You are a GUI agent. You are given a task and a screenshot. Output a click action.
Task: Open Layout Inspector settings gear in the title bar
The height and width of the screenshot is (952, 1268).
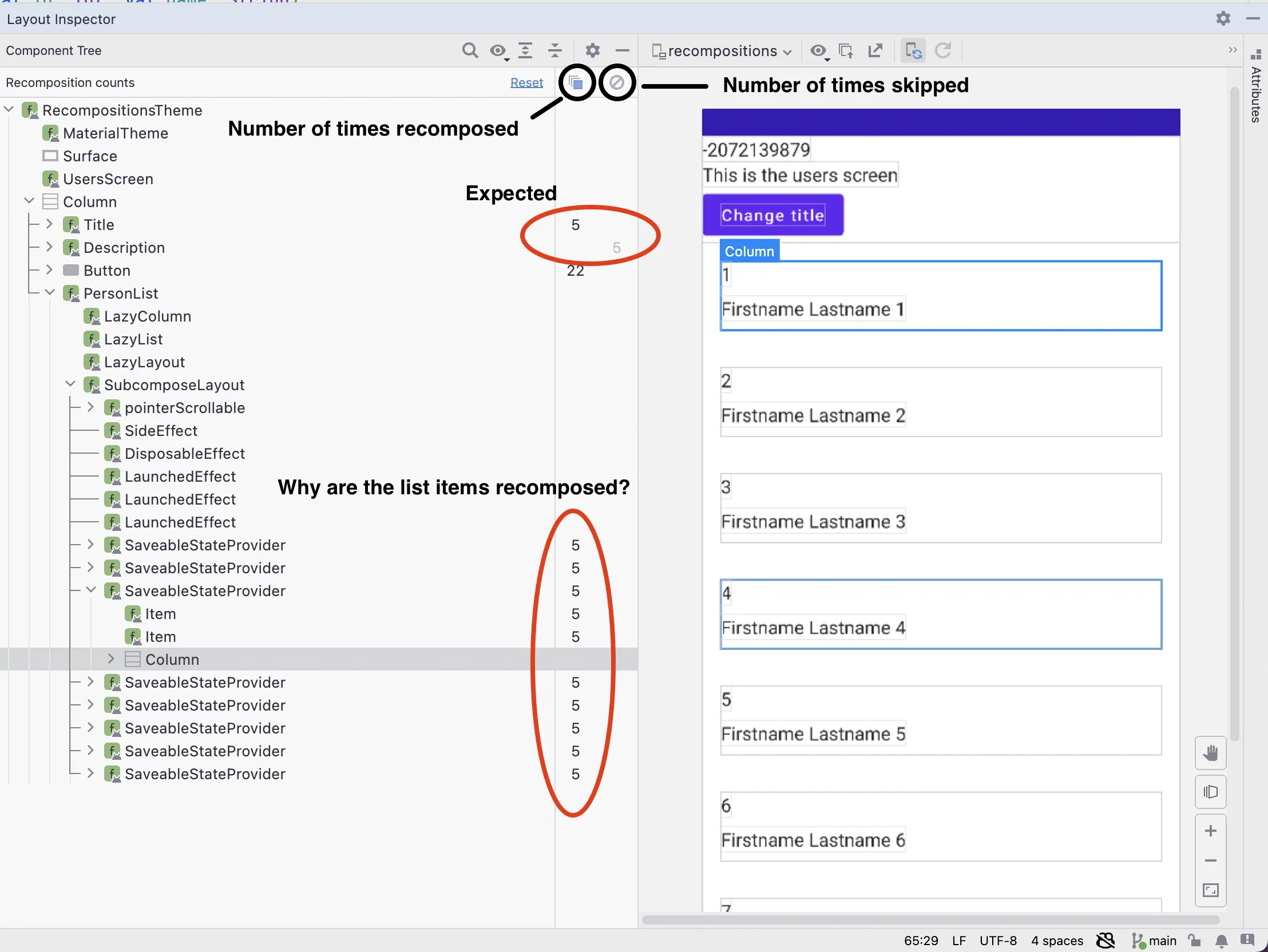coord(1223,18)
